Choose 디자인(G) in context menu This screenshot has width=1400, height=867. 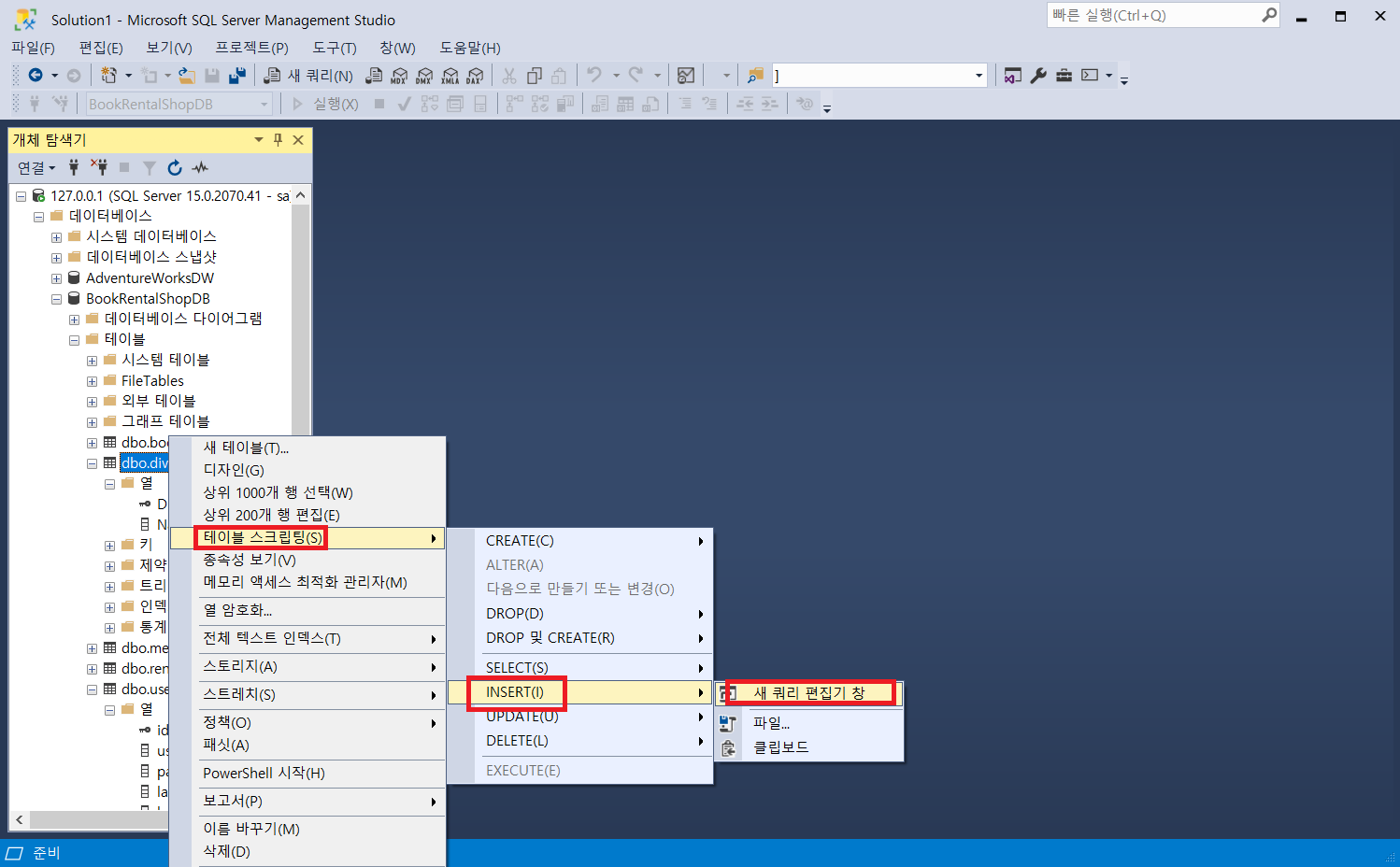307,470
